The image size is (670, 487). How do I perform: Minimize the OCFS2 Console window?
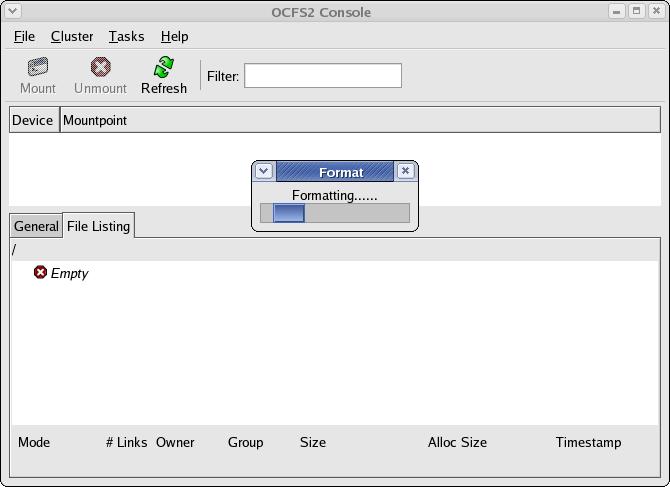[616, 11]
